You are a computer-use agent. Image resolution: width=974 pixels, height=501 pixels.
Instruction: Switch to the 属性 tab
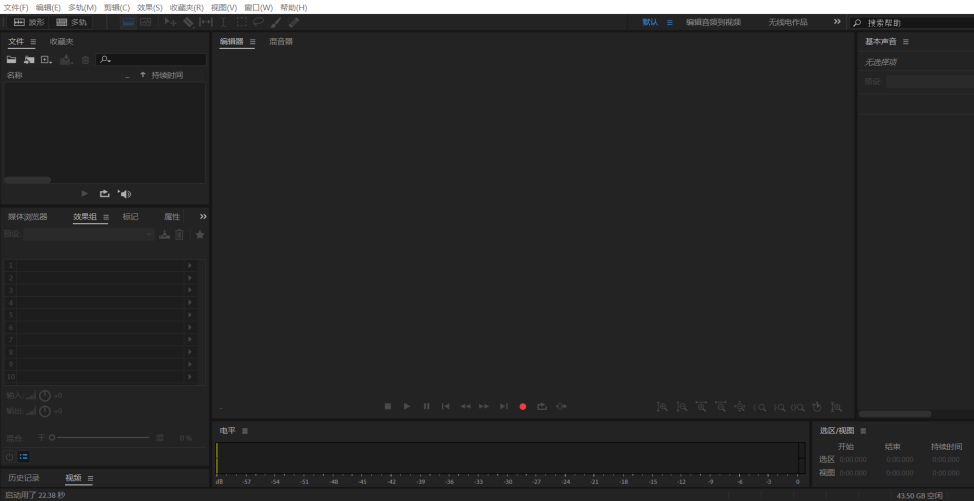[172, 217]
